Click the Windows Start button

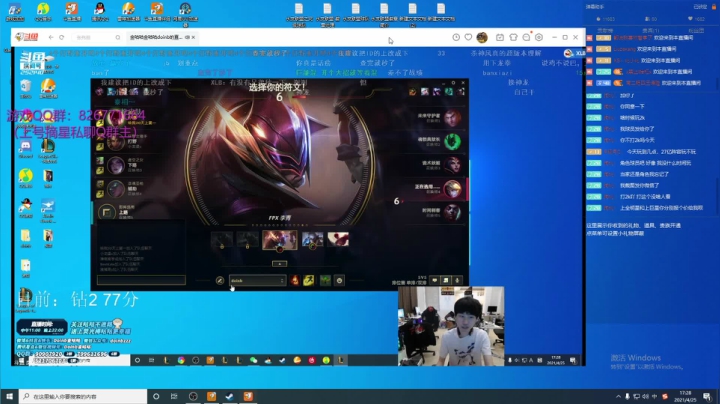click(x=9, y=396)
